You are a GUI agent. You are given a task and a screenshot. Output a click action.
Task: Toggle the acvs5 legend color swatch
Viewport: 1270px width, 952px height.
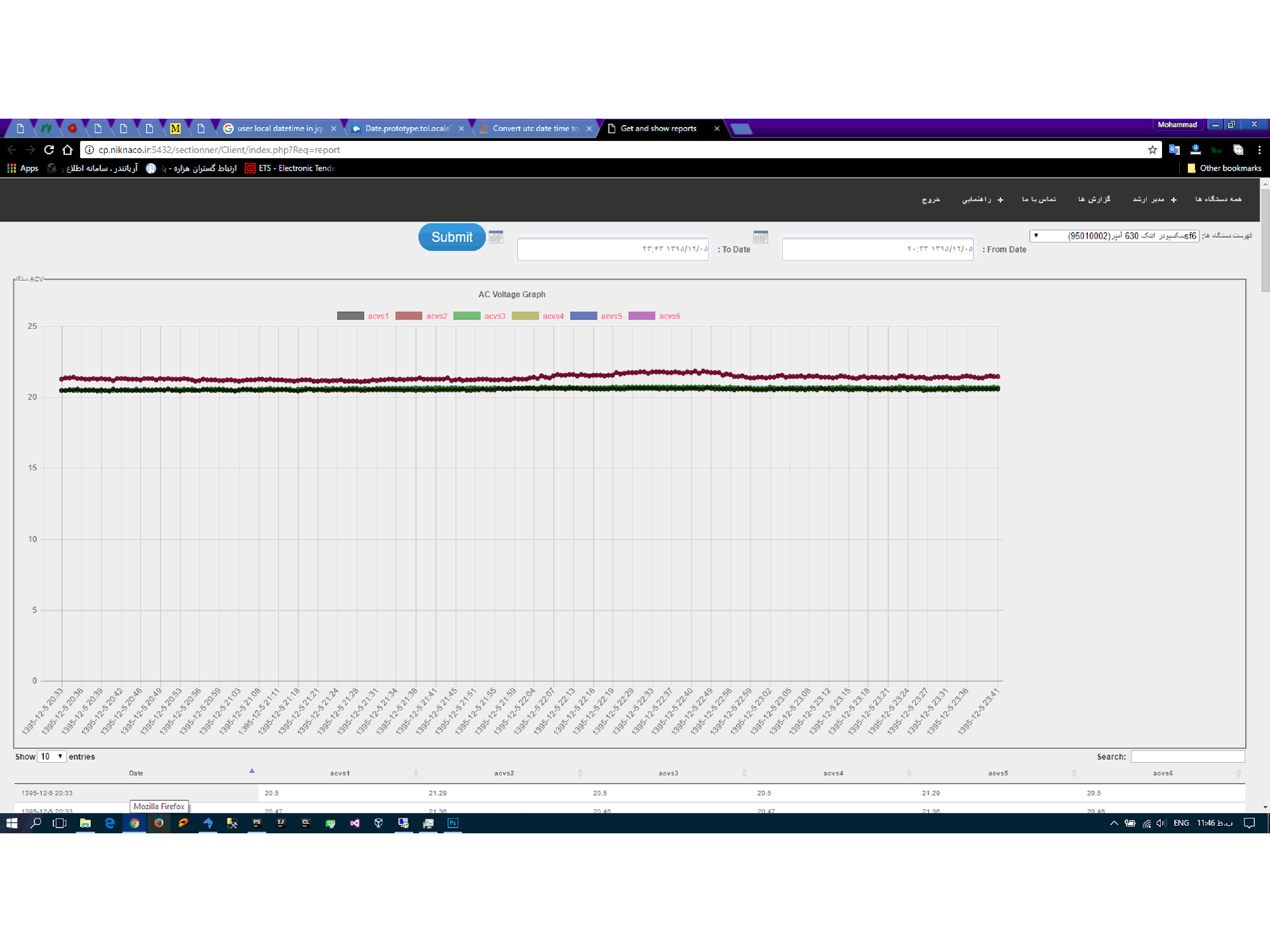tap(583, 316)
